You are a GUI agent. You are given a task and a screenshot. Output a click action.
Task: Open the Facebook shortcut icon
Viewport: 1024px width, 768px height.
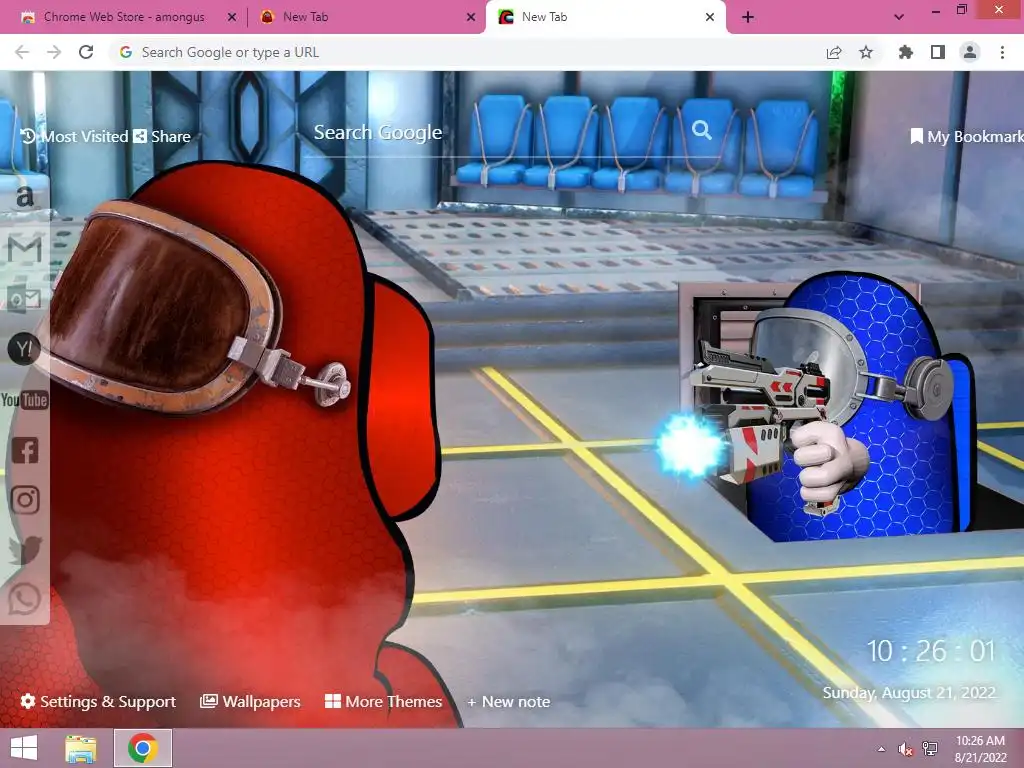(25, 450)
